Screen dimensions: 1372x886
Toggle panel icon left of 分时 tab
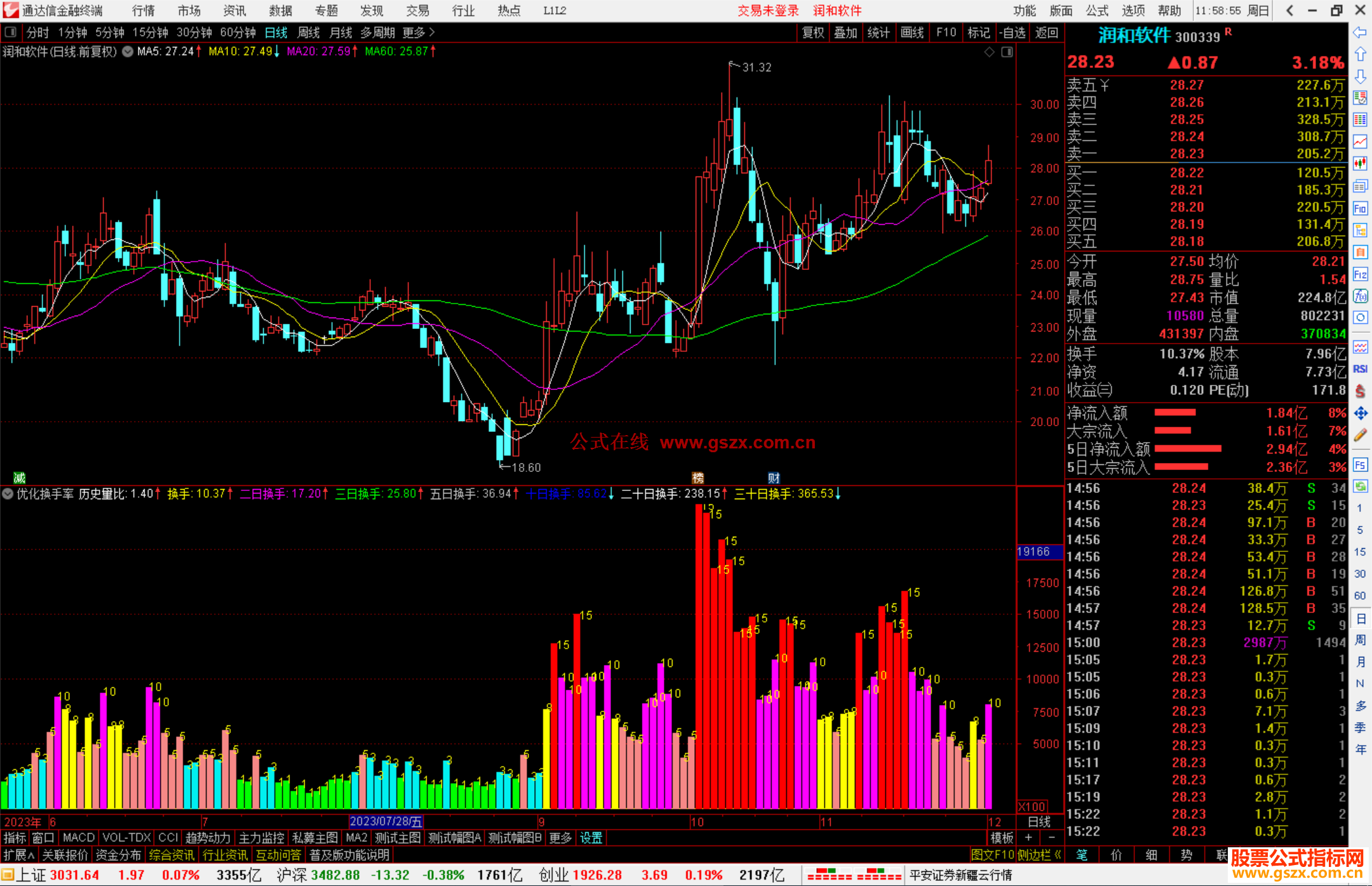pos(11,32)
